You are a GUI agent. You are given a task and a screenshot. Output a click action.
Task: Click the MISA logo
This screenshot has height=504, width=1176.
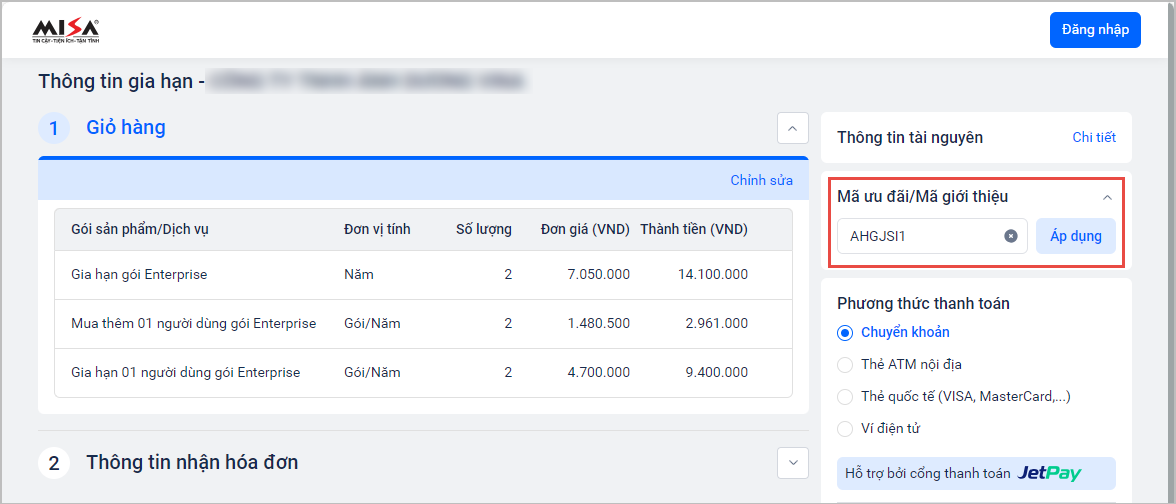(x=66, y=31)
